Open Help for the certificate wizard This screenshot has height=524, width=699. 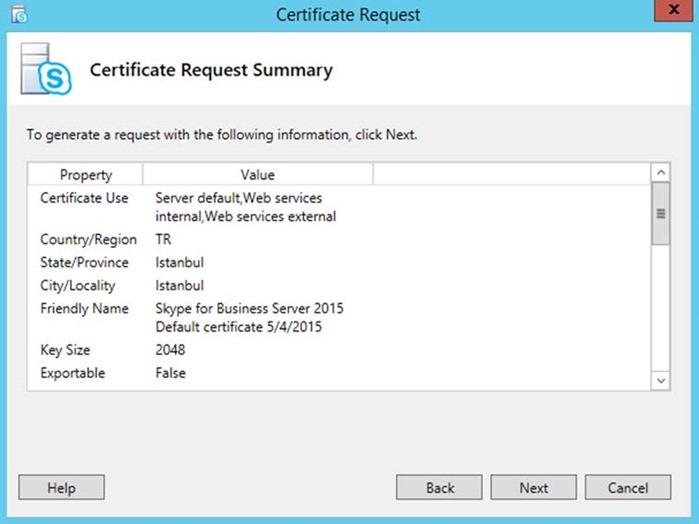coord(62,487)
